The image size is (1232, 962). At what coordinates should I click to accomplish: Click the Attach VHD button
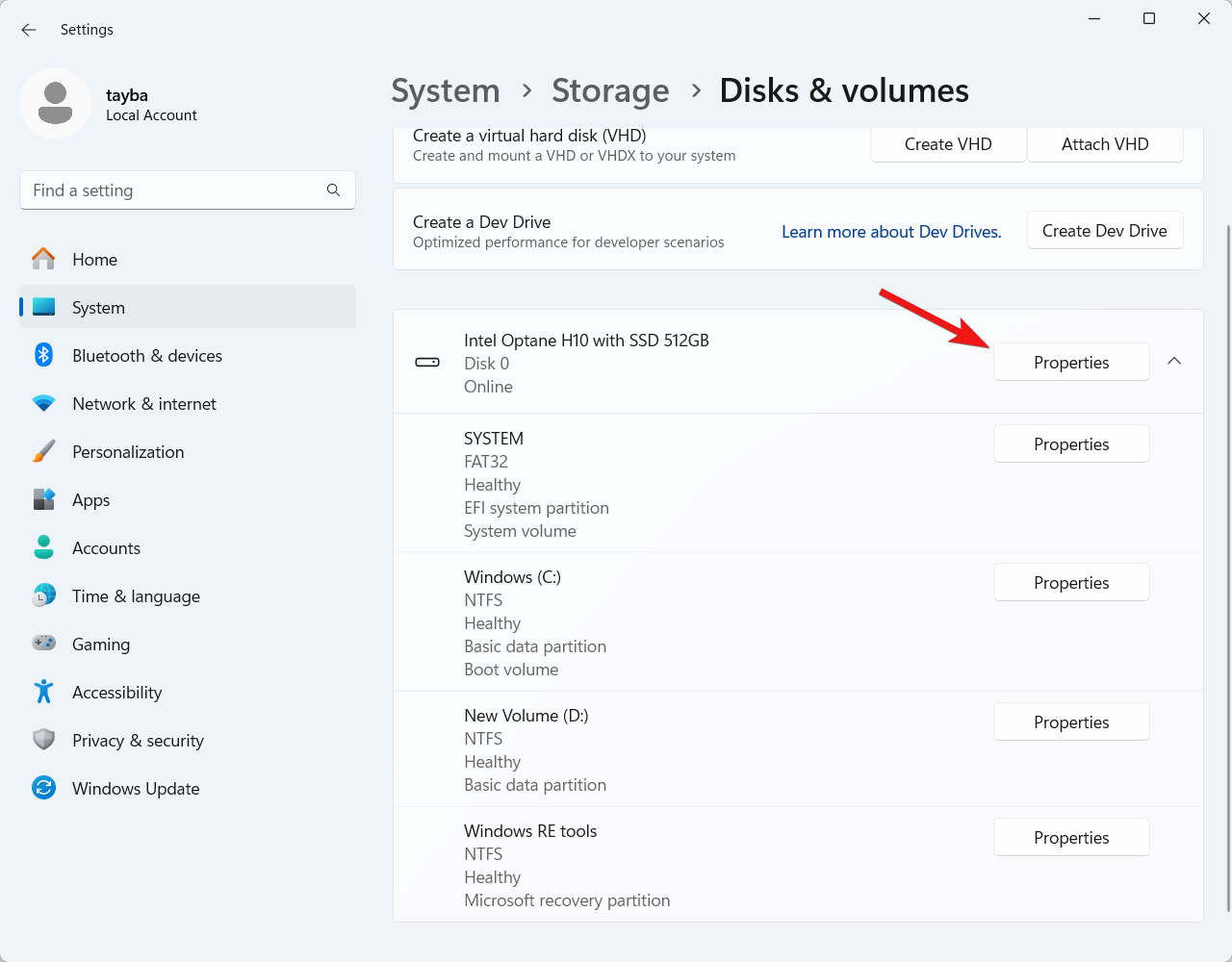pyautogui.click(x=1105, y=144)
